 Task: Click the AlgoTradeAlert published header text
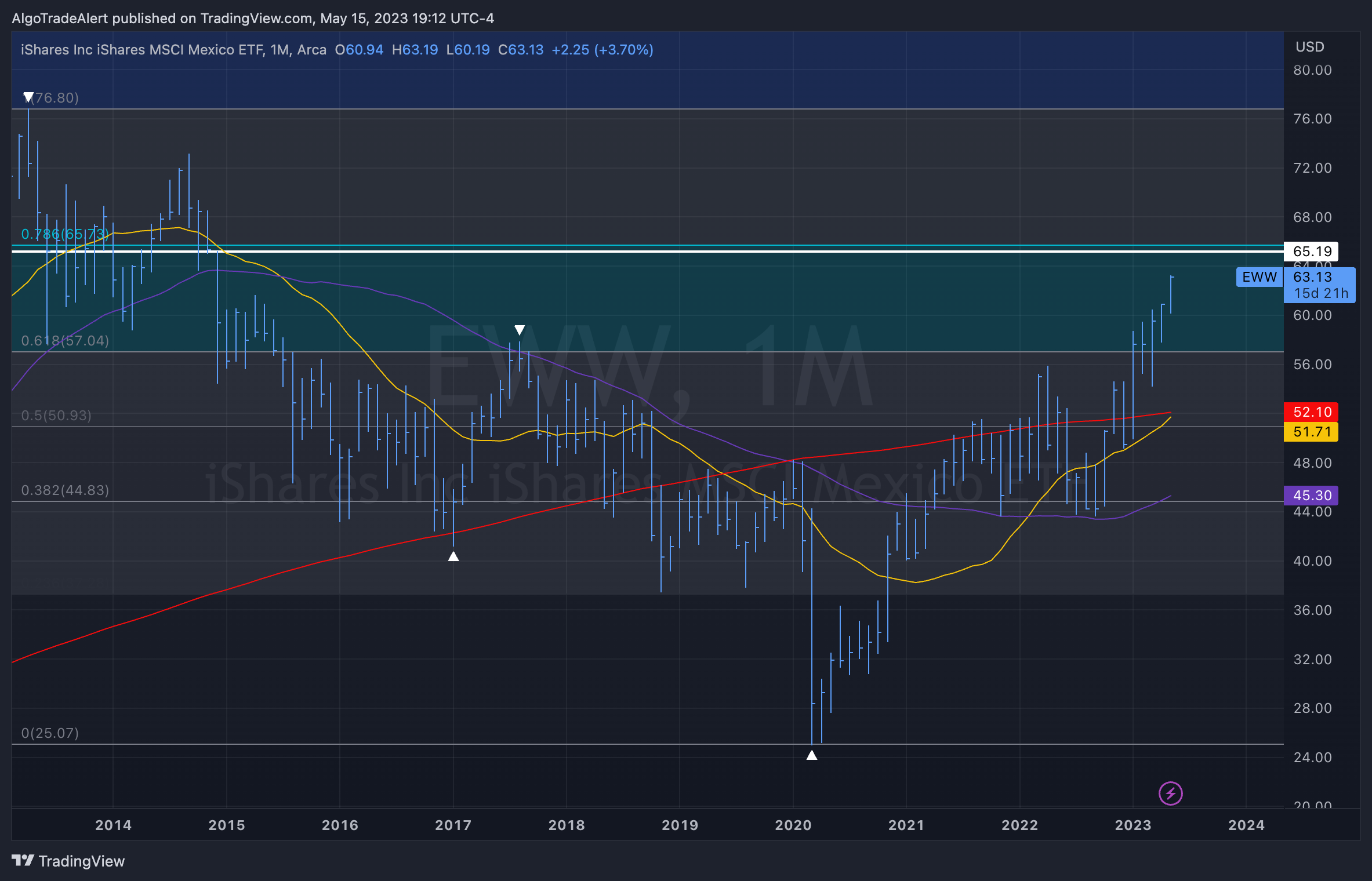253,19
